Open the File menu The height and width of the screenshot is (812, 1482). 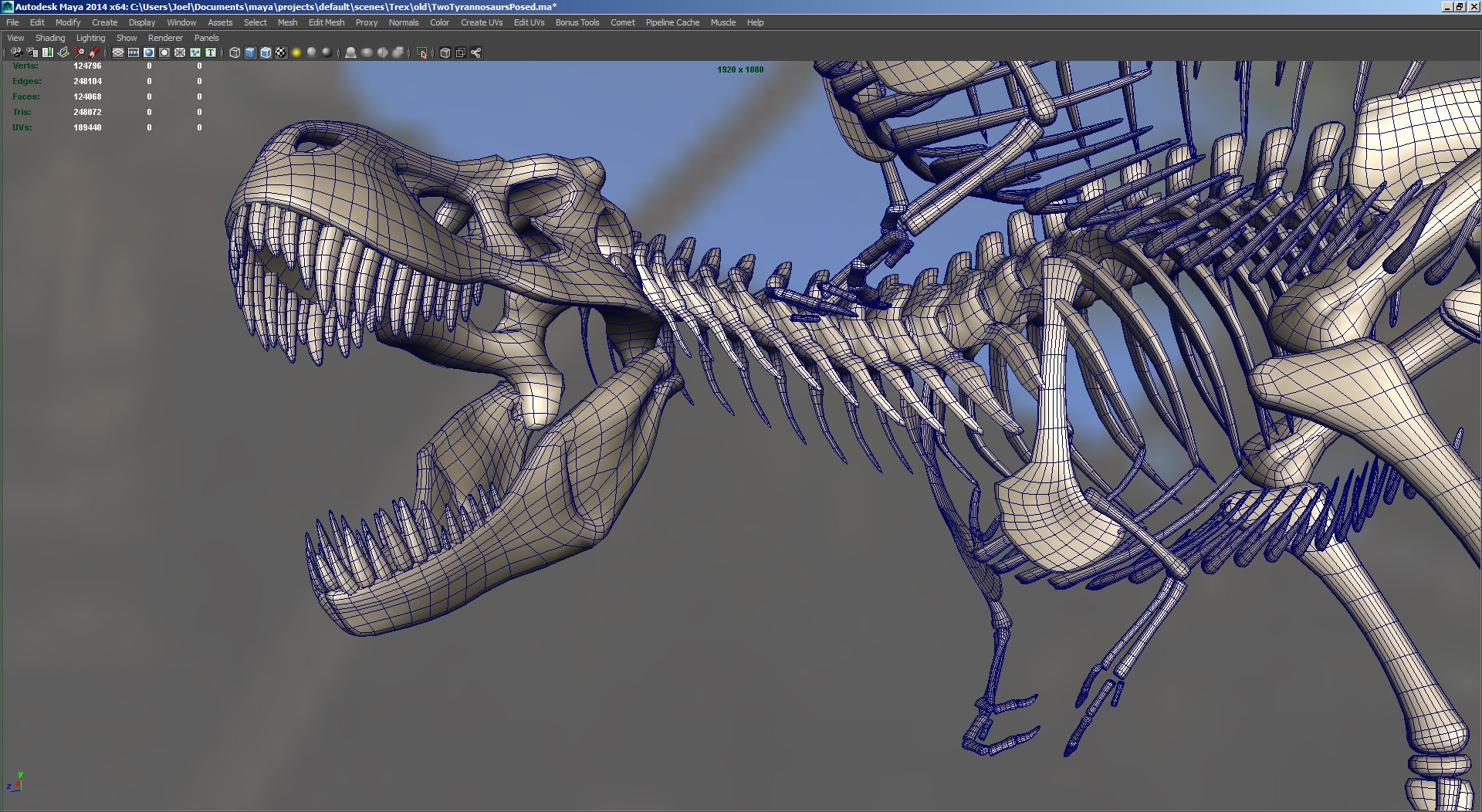[x=12, y=22]
